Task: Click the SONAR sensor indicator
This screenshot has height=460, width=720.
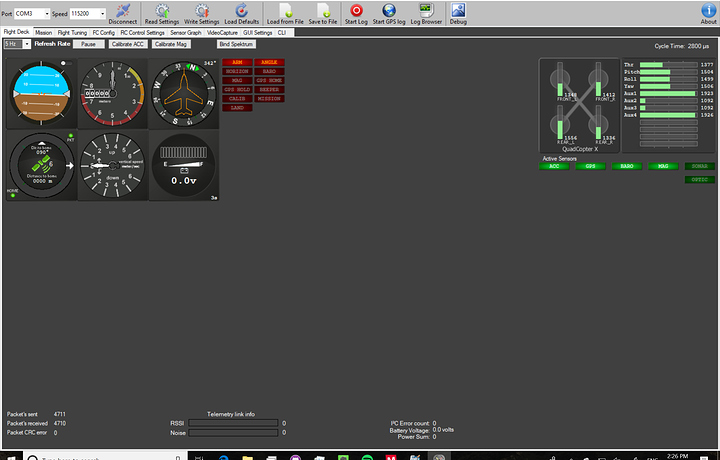Action: pos(700,166)
